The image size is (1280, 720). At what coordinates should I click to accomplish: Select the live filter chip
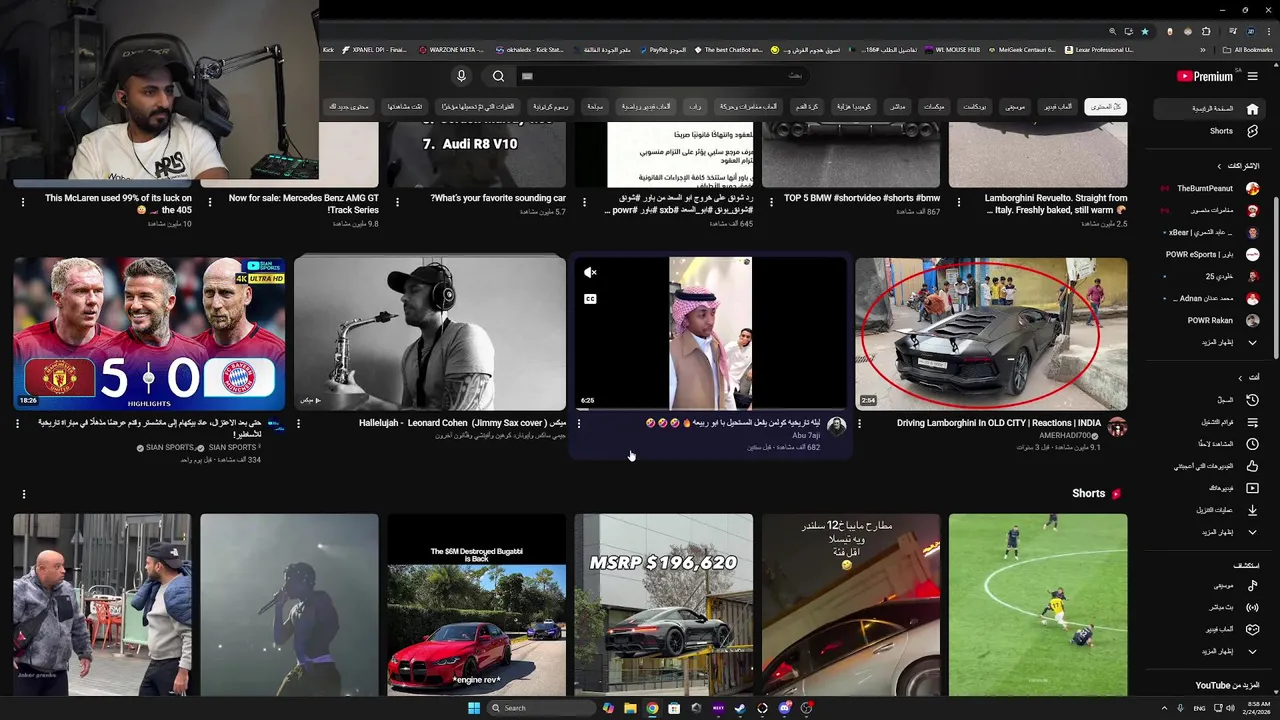coord(898,106)
